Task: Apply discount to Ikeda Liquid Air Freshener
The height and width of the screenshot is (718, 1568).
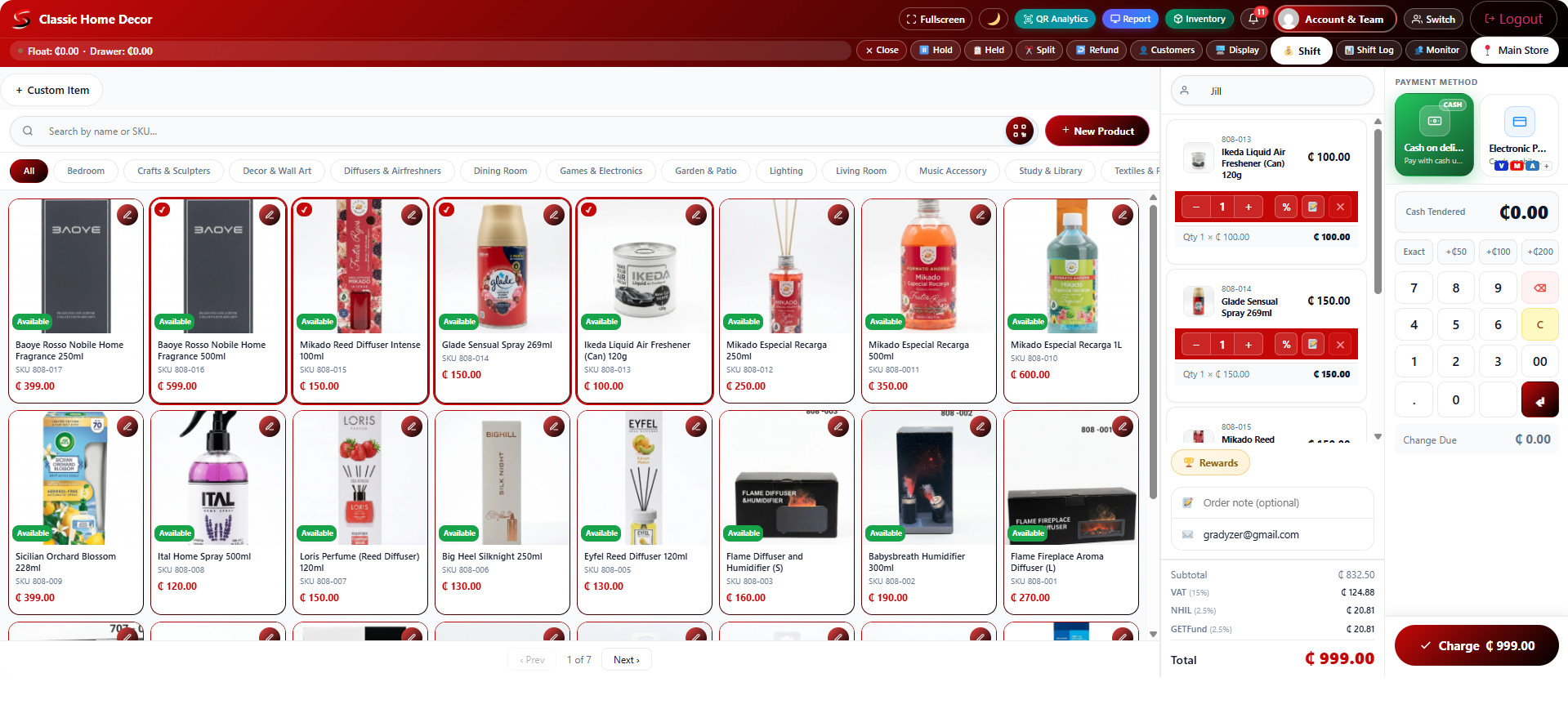Action: click(x=1286, y=207)
